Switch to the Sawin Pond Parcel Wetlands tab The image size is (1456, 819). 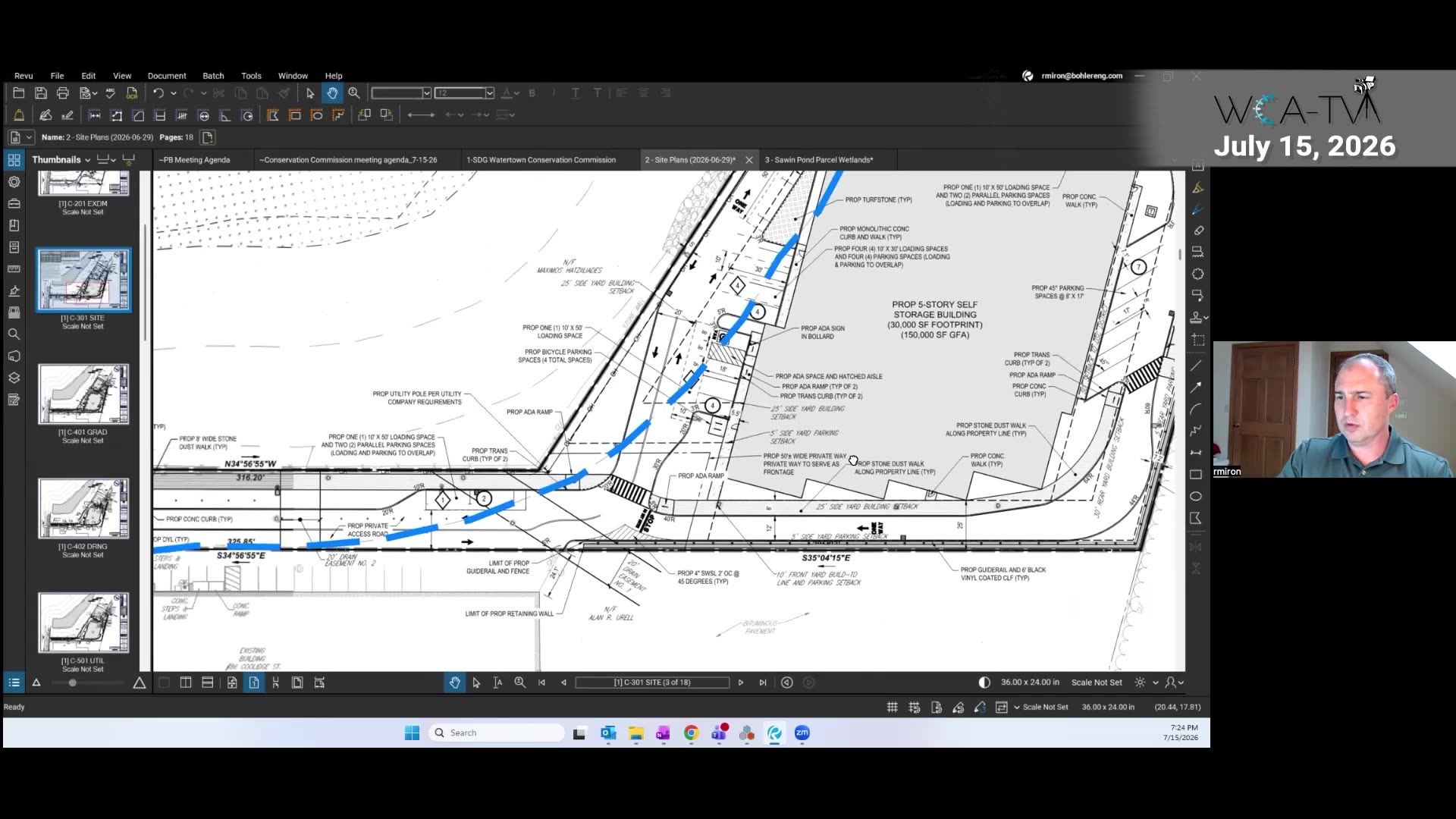coord(819,160)
